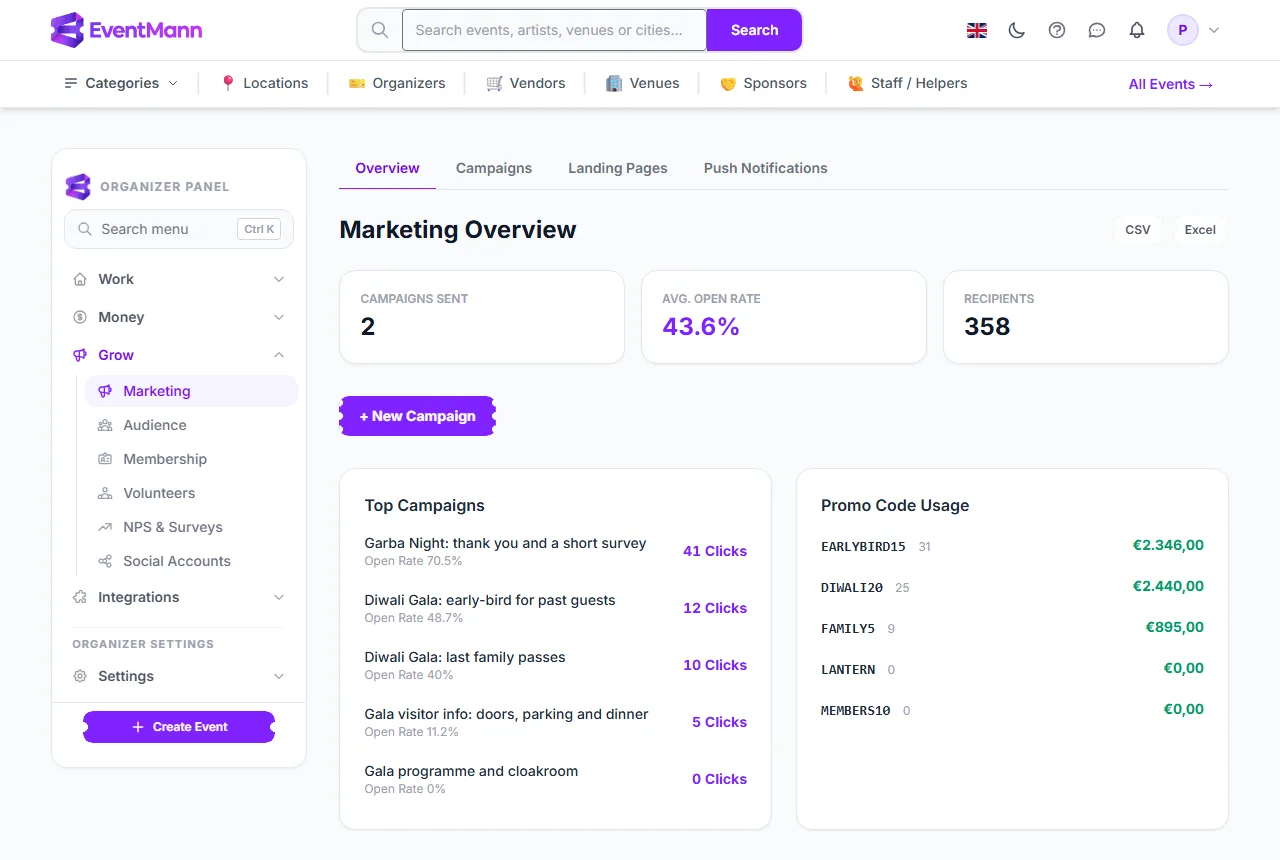The height and width of the screenshot is (860, 1280).
Task: Click the magnifier icon beside the search field
Action: [x=380, y=30]
